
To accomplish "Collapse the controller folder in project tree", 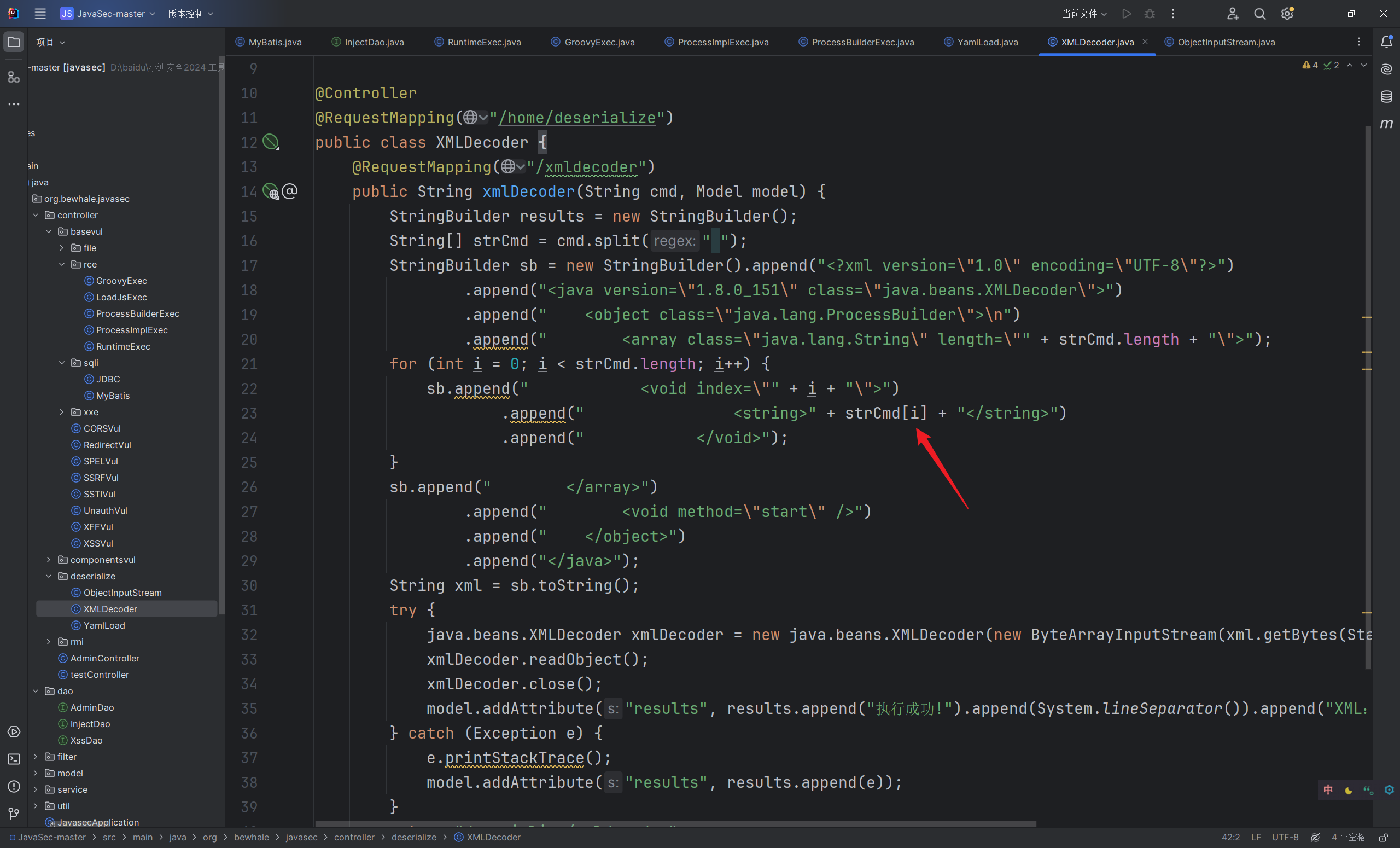I will (x=36, y=215).
